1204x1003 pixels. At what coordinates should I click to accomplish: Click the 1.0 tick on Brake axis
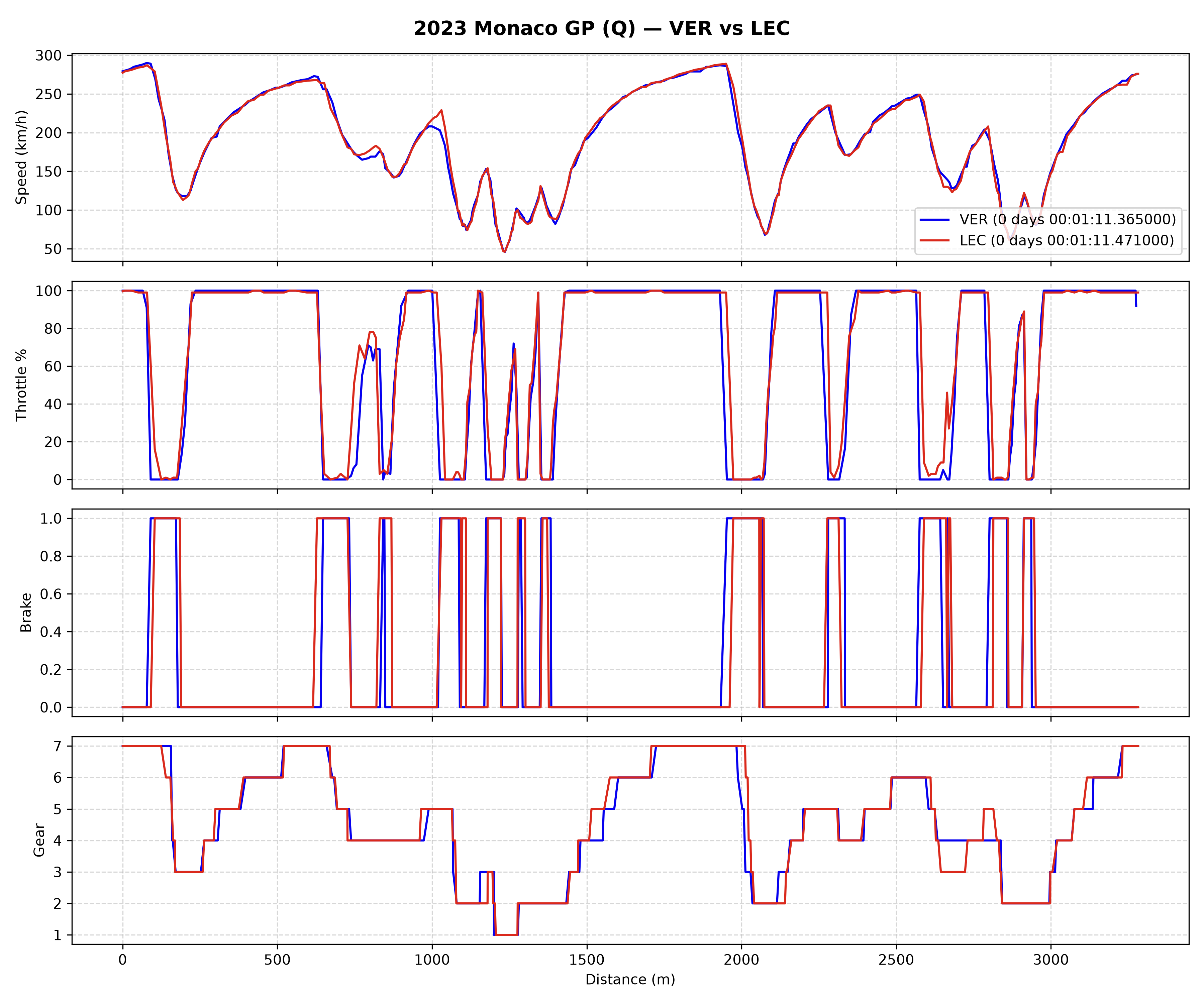(51, 519)
